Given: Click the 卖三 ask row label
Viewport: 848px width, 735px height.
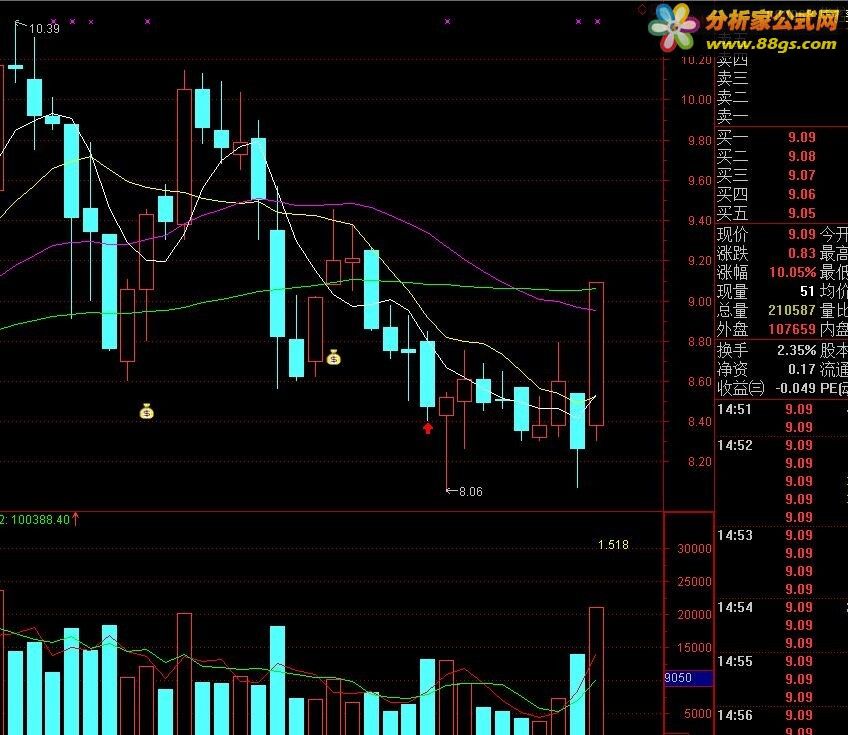Looking at the screenshot, I should coord(732,78).
